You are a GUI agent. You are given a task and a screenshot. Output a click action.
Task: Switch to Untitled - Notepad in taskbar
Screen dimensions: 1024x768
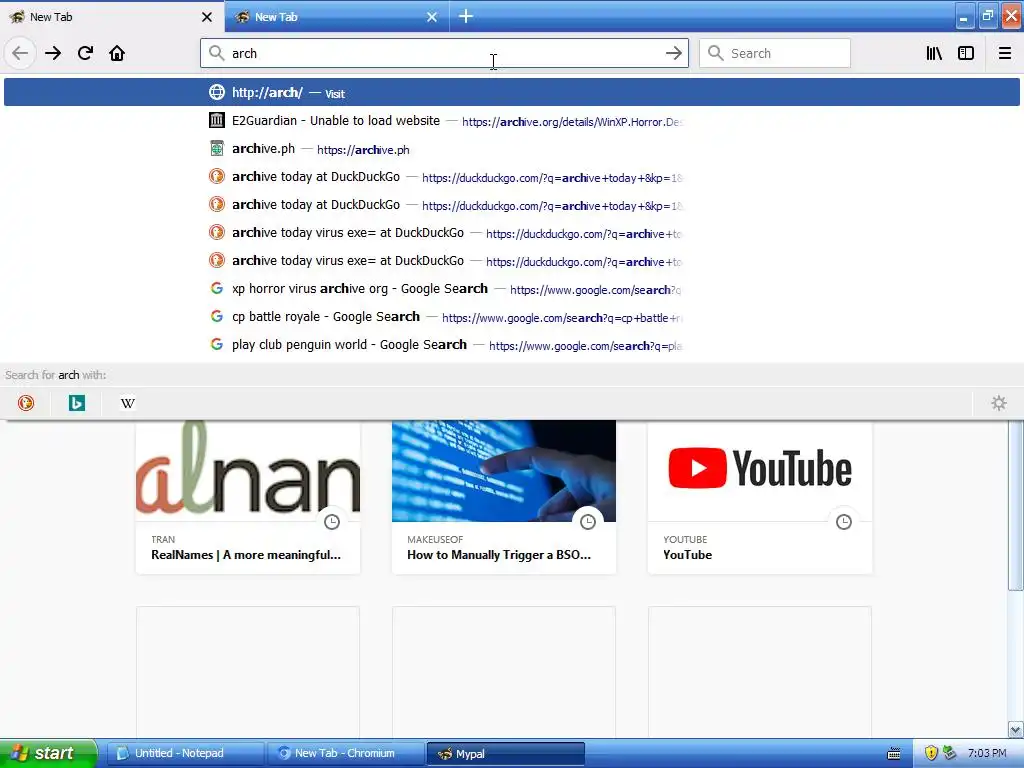pos(185,753)
